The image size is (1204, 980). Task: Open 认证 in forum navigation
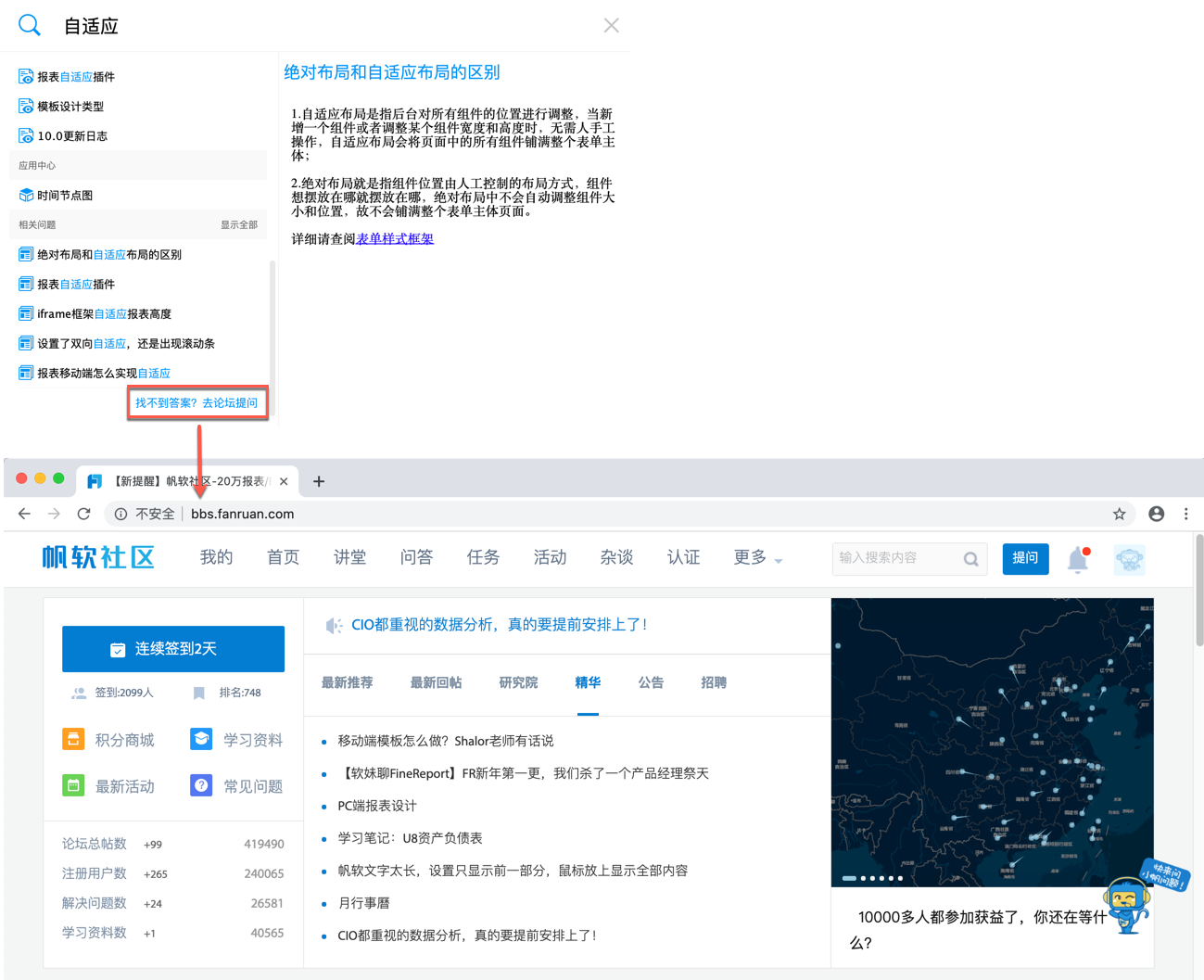(683, 557)
